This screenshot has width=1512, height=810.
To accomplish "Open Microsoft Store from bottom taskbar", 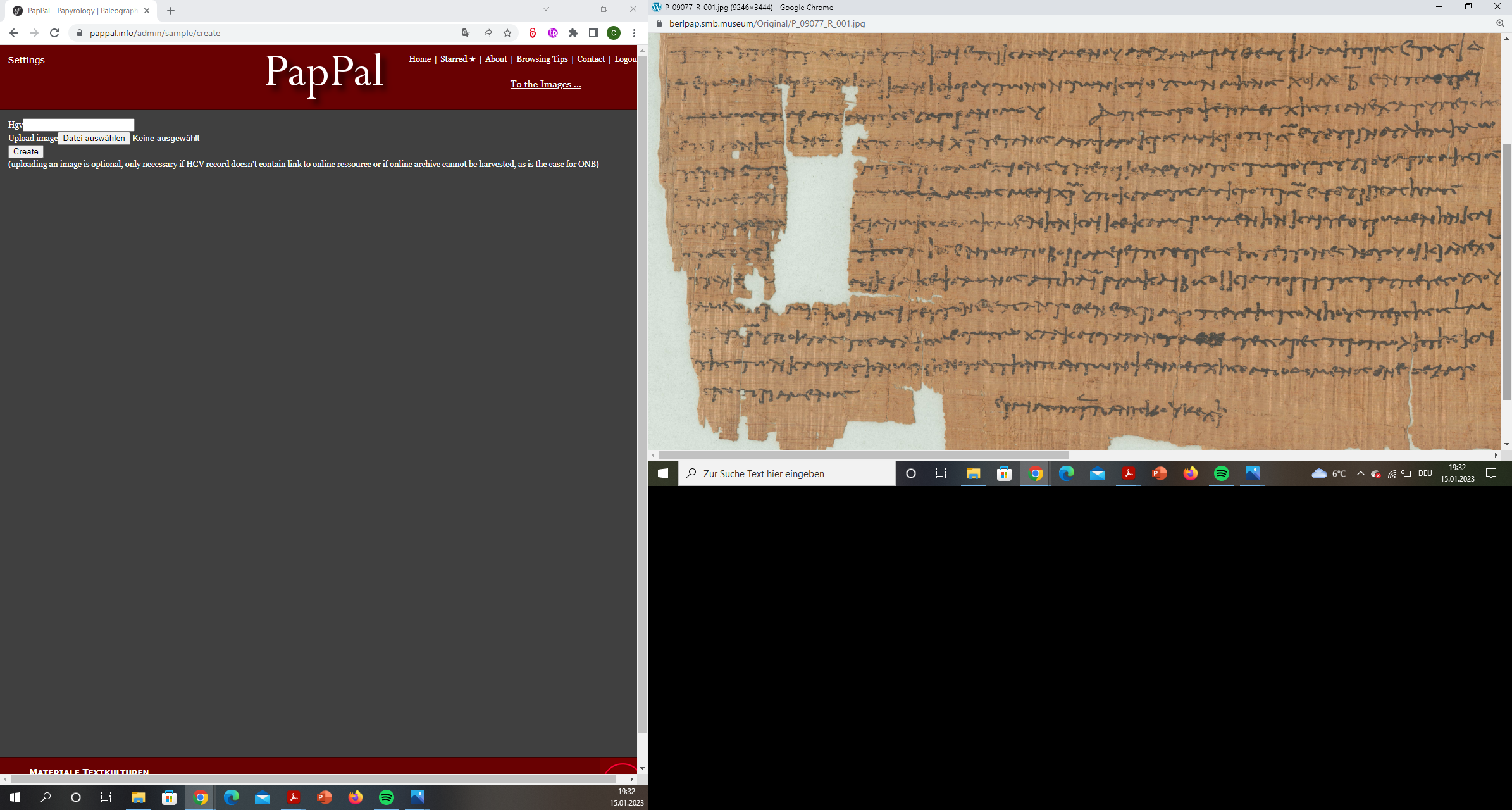I will click(169, 797).
